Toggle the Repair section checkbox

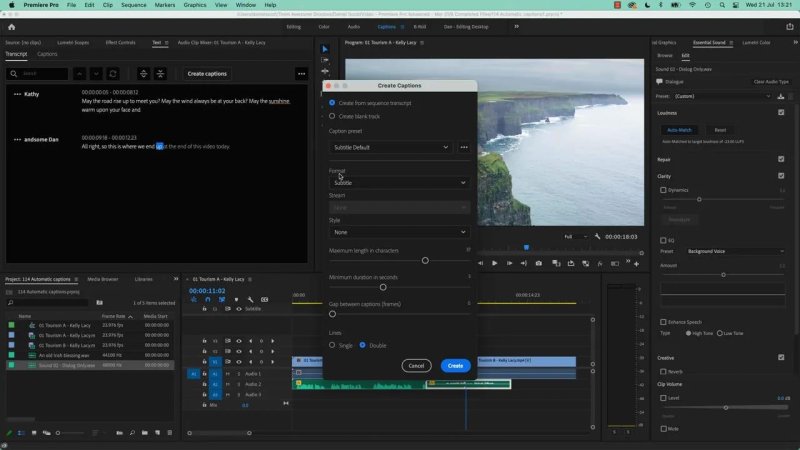(x=781, y=159)
